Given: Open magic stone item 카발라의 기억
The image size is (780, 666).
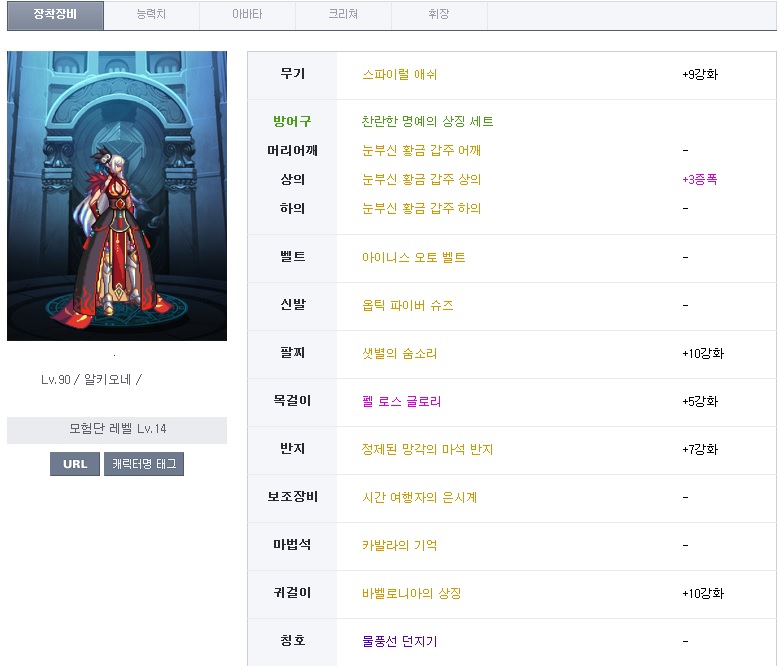Looking at the screenshot, I should 399,545.
